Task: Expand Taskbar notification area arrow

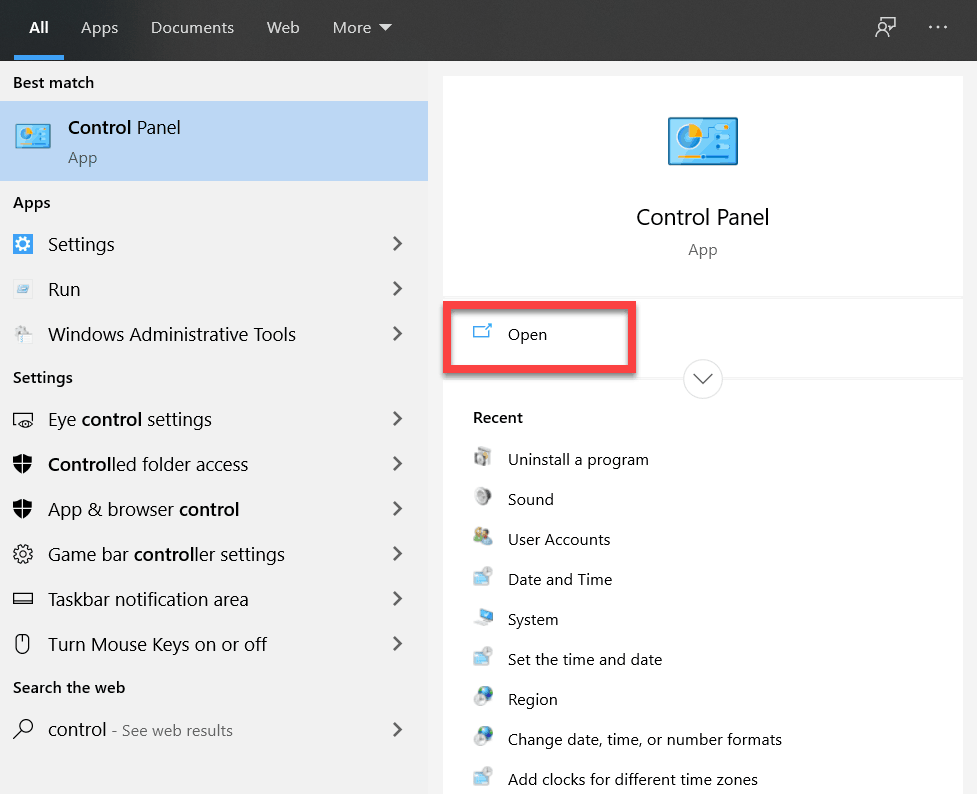Action: click(398, 599)
